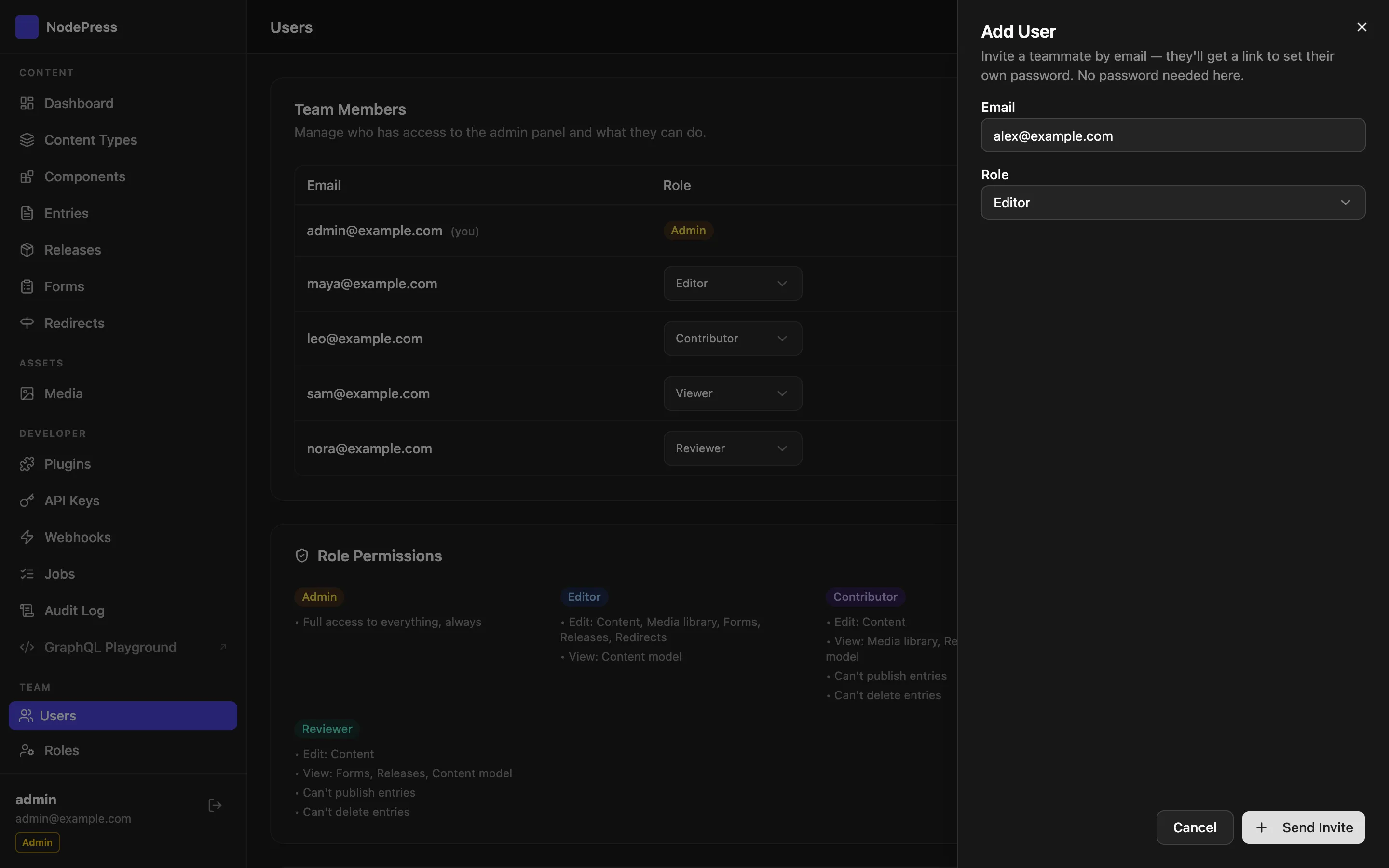Image resolution: width=1389 pixels, height=868 pixels.
Task: Click the logout icon next to admin
Action: click(x=215, y=805)
